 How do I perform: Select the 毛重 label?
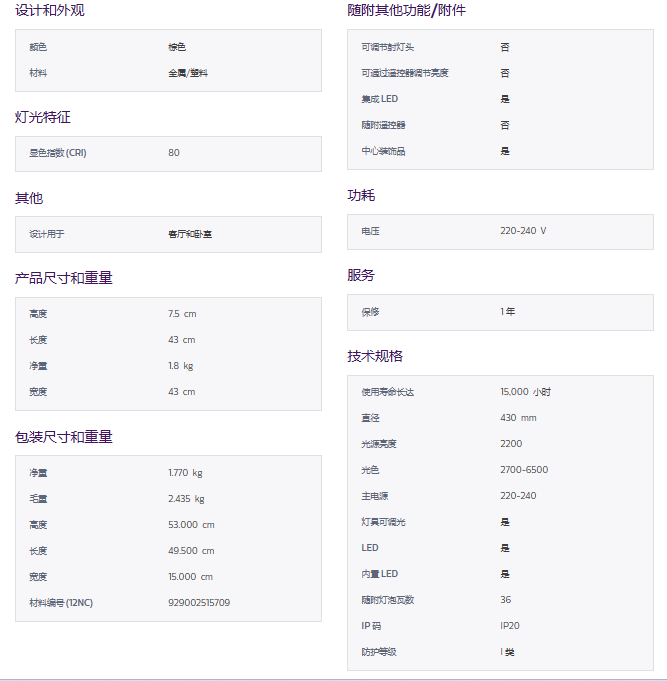click(x=38, y=499)
